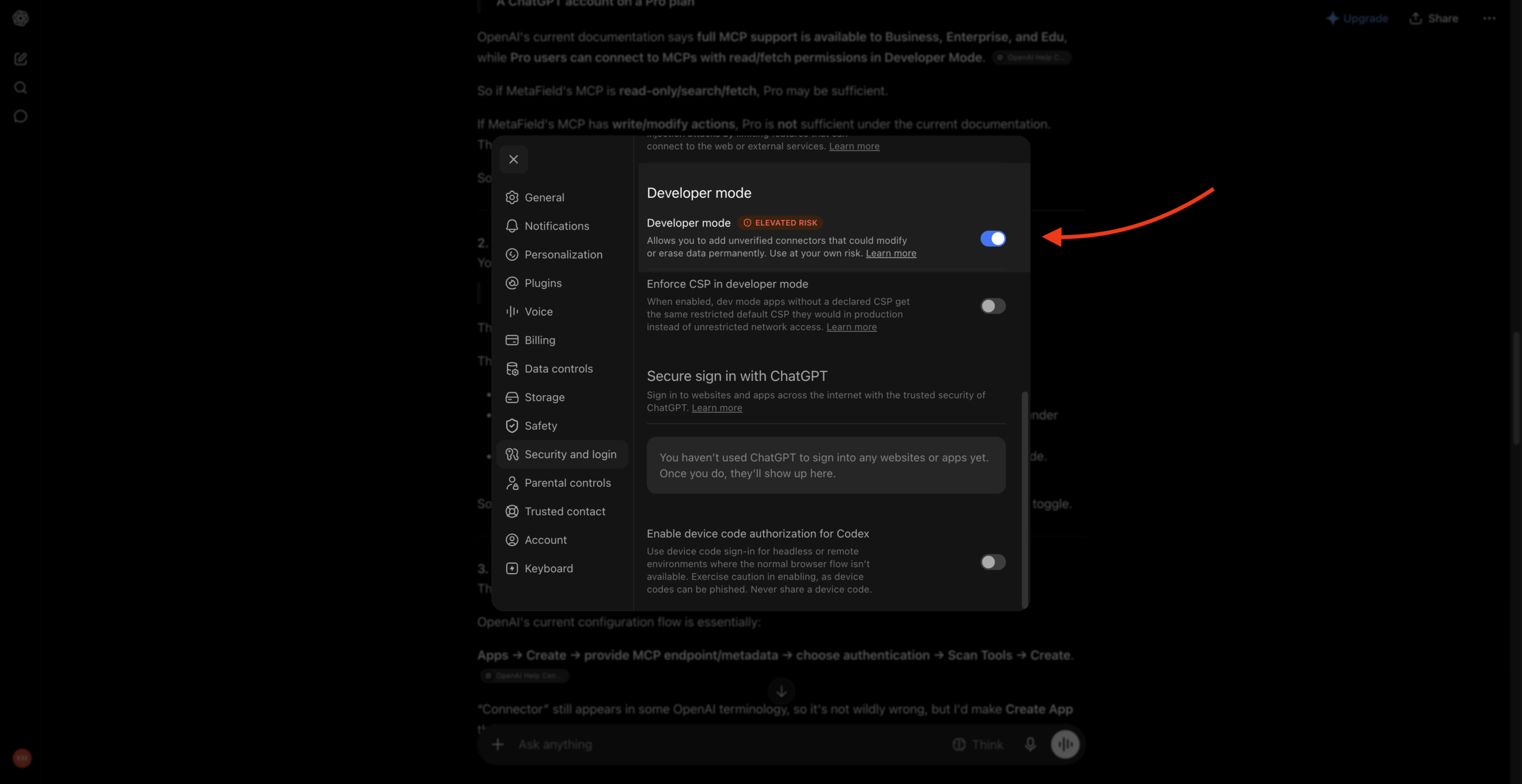Open the user avatar at bottom left

[22, 758]
